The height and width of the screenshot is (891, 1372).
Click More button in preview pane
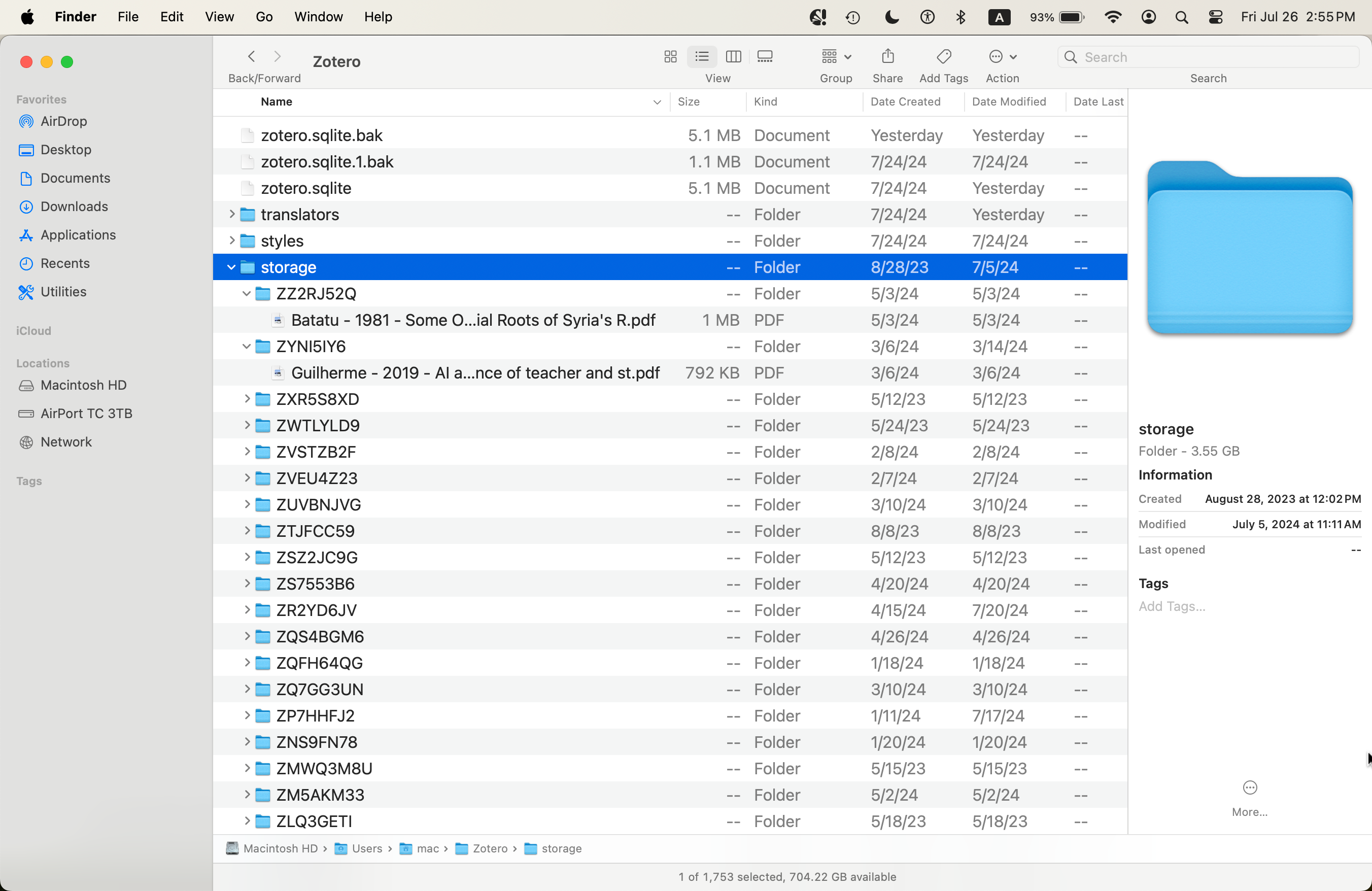click(x=1249, y=788)
